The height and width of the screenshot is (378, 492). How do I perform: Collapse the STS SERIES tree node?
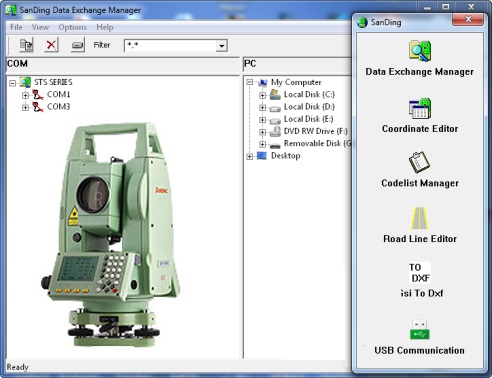click(13, 83)
